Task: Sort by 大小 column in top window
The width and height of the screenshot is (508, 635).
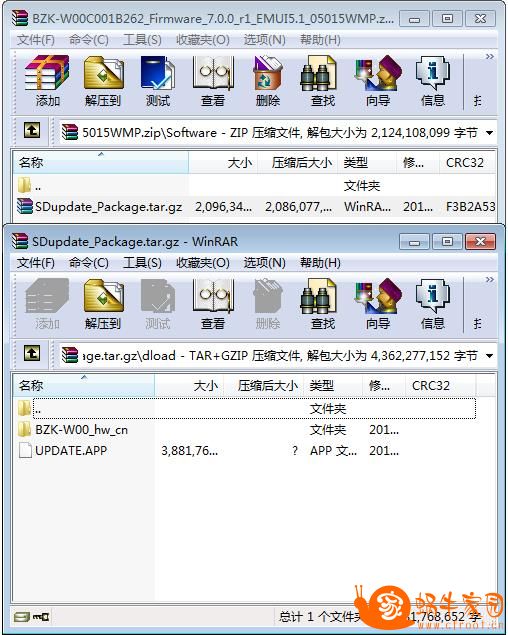Action: pos(223,162)
